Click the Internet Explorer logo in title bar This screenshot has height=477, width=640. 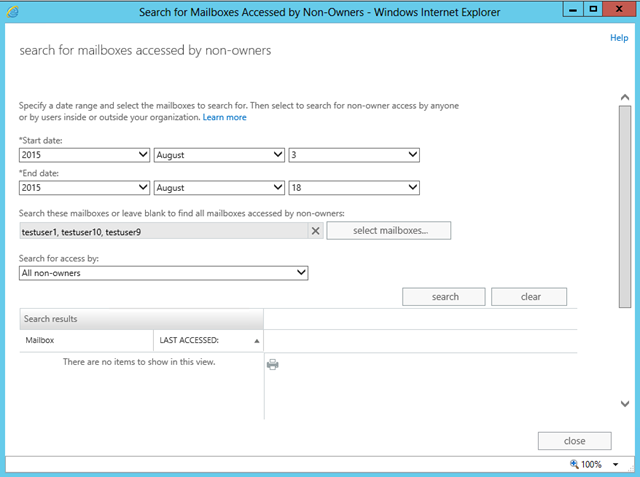click(13, 11)
